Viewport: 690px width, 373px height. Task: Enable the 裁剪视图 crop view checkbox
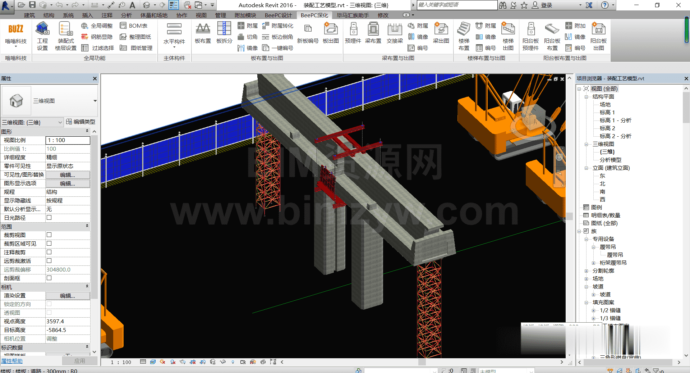(x=49, y=235)
